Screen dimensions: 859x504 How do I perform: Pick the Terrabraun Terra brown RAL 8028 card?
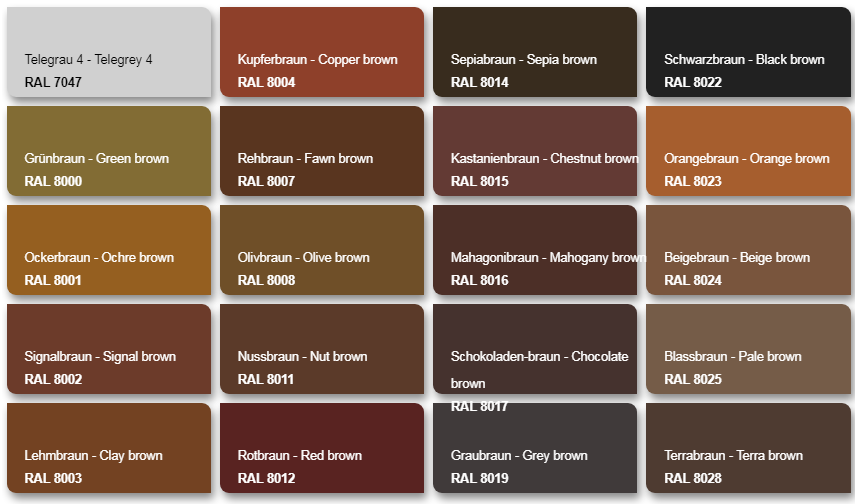pyautogui.click(x=748, y=449)
